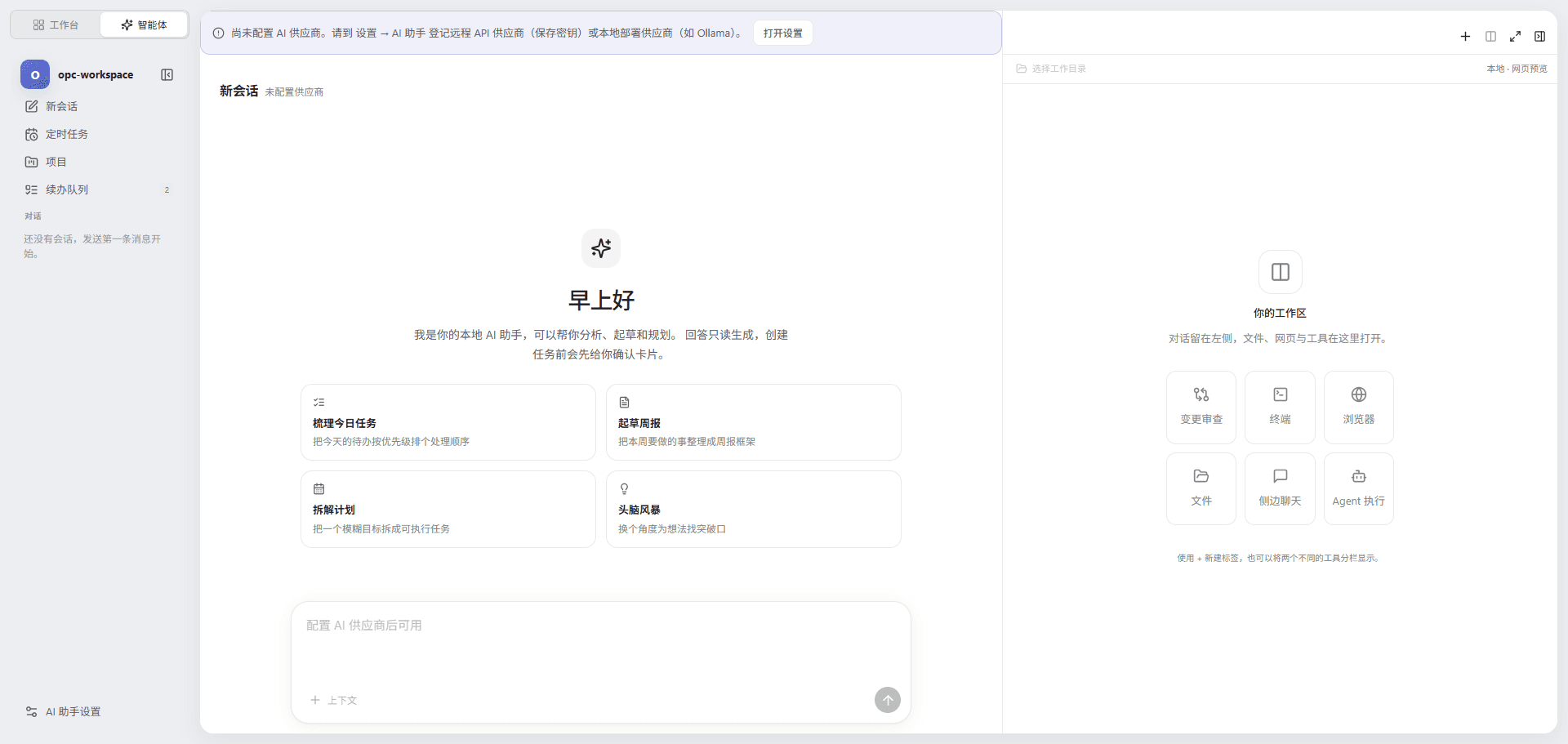The height and width of the screenshot is (744, 1568).
Task: Start a 新会话 from sidebar
Action: click(x=98, y=106)
